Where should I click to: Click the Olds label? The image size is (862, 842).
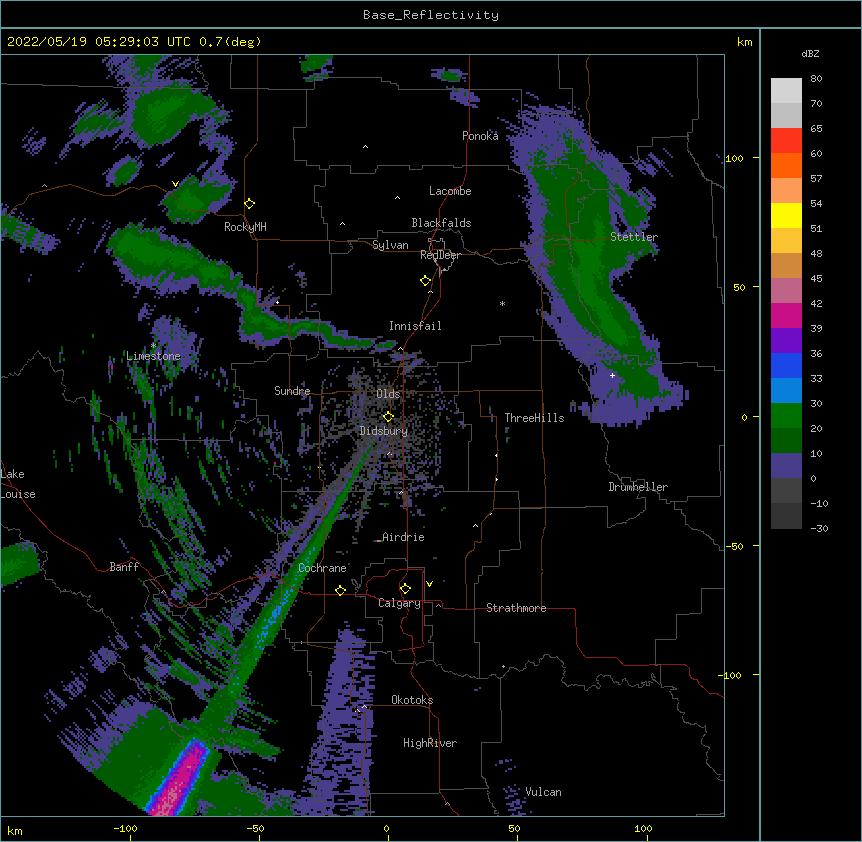click(388, 394)
